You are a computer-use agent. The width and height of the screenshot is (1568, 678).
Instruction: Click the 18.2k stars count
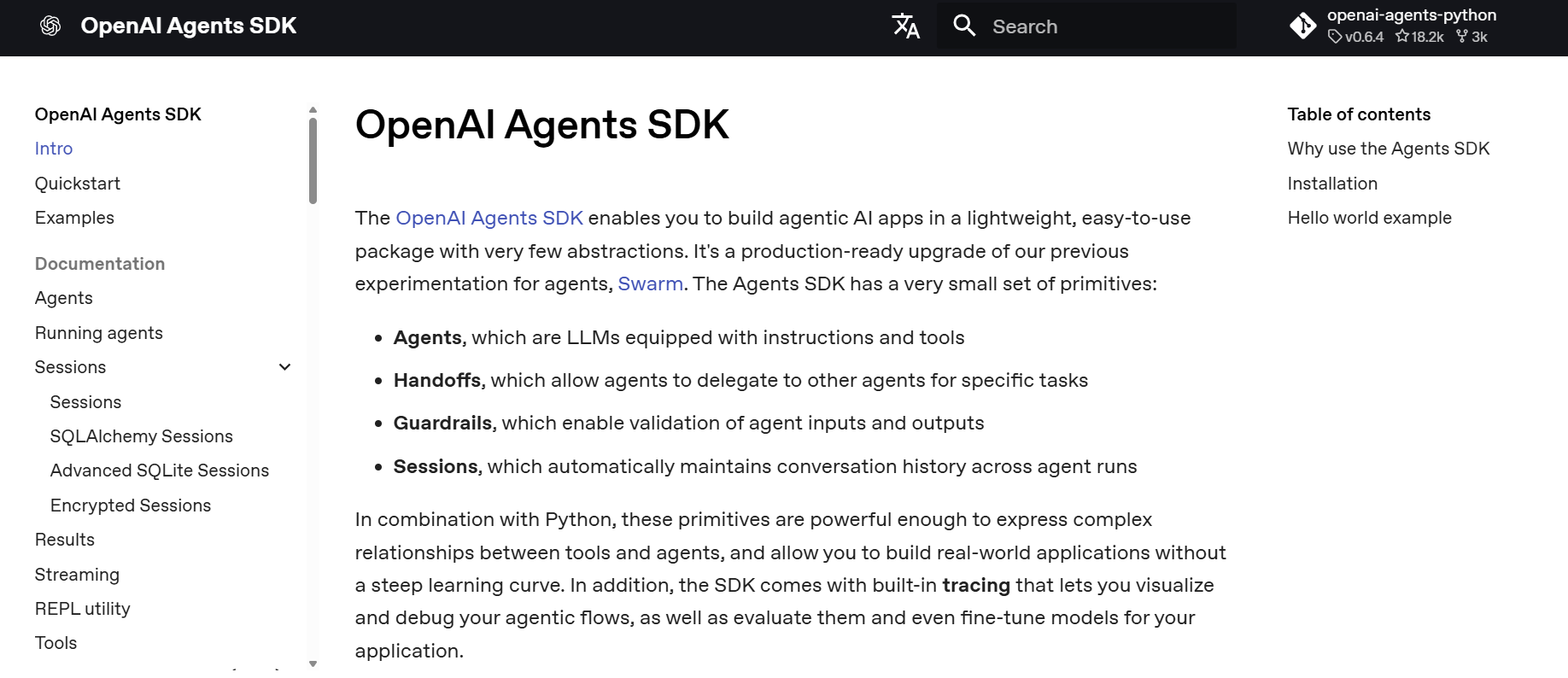tap(1419, 37)
